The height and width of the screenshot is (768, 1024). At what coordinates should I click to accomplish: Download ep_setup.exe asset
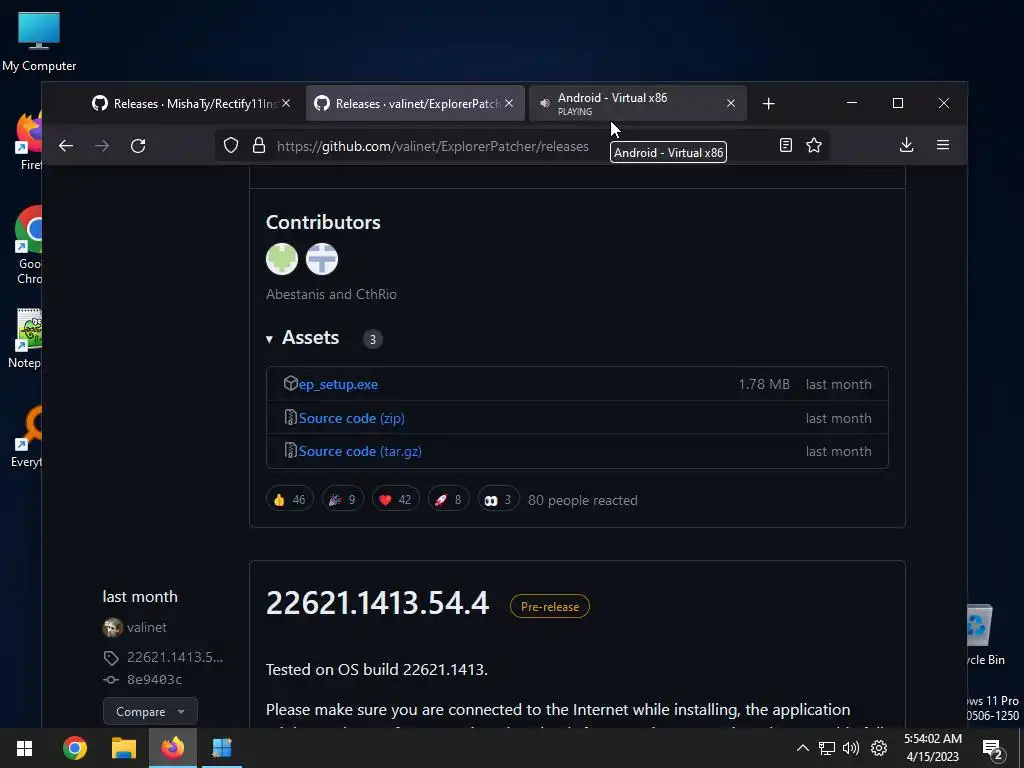click(x=338, y=385)
